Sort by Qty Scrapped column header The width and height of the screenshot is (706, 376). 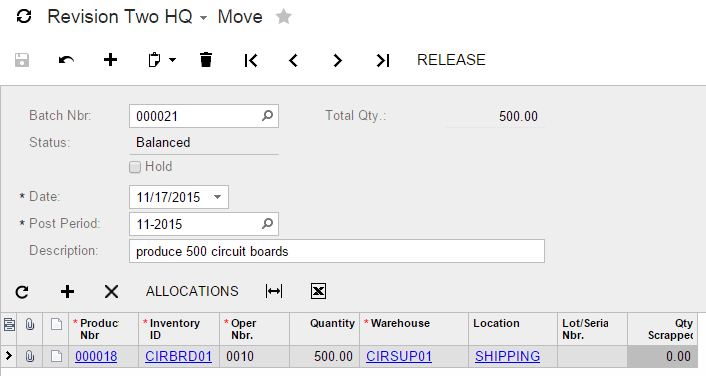pyautogui.click(x=662, y=329)
